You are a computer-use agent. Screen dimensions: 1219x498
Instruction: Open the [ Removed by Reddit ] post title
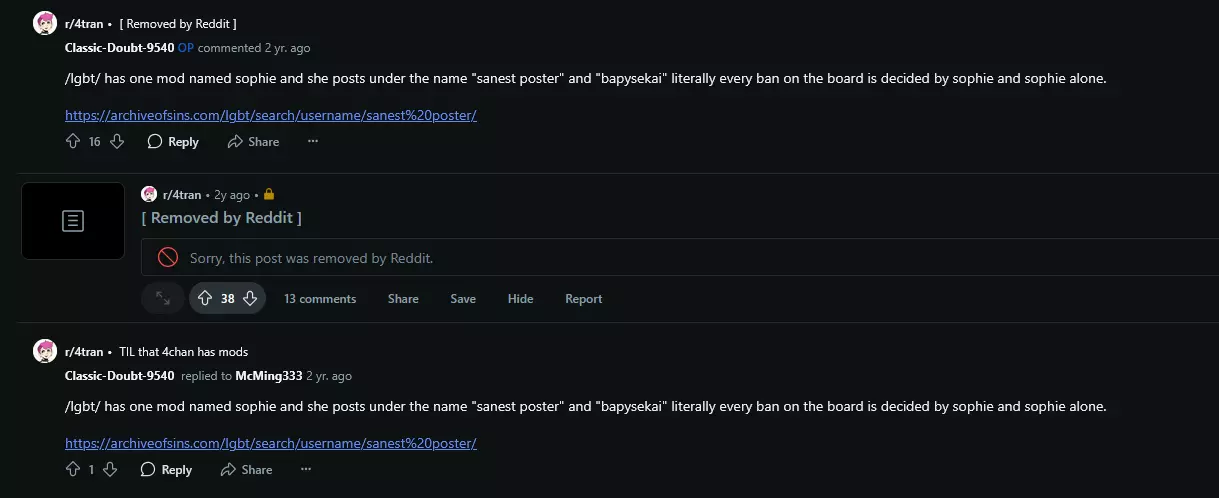[x=221, y=217]
